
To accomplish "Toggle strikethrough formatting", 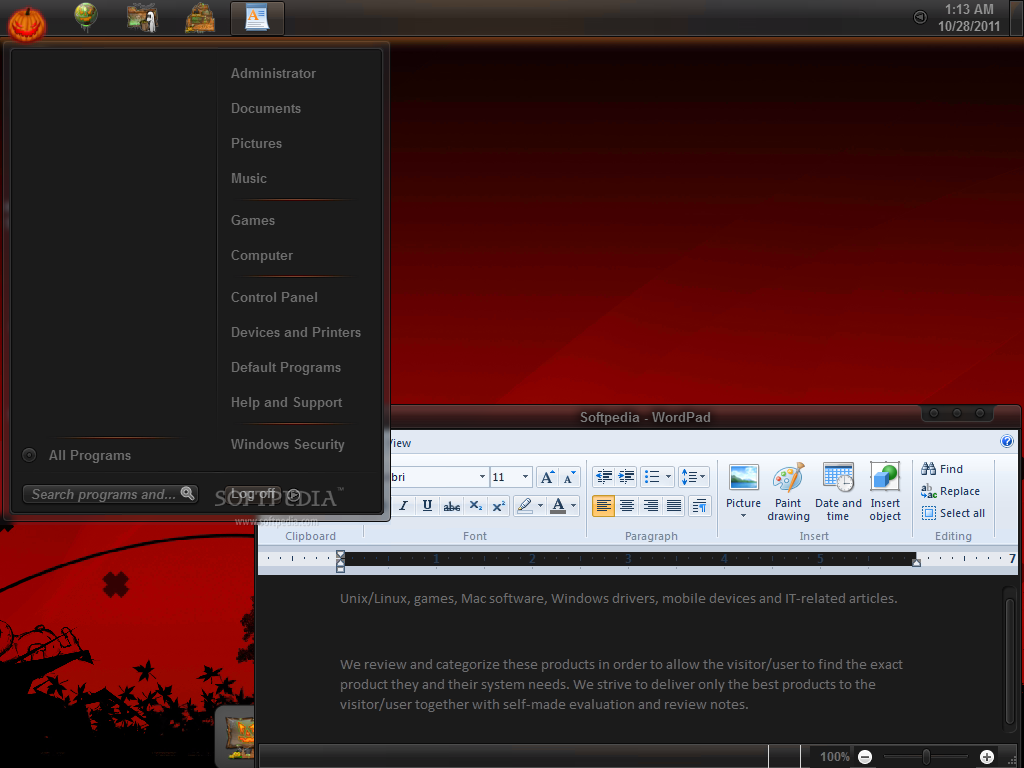I will click(x=451, y=505).
